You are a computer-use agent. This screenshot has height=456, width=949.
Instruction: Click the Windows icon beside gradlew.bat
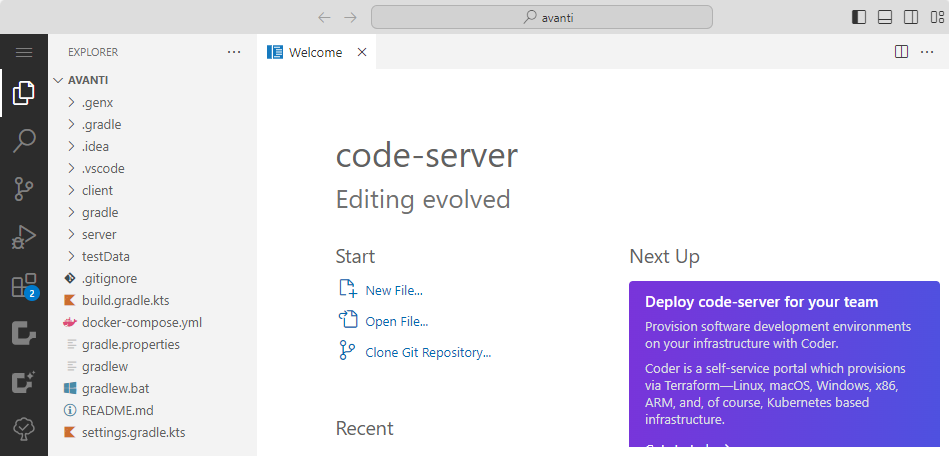point(70,388)
